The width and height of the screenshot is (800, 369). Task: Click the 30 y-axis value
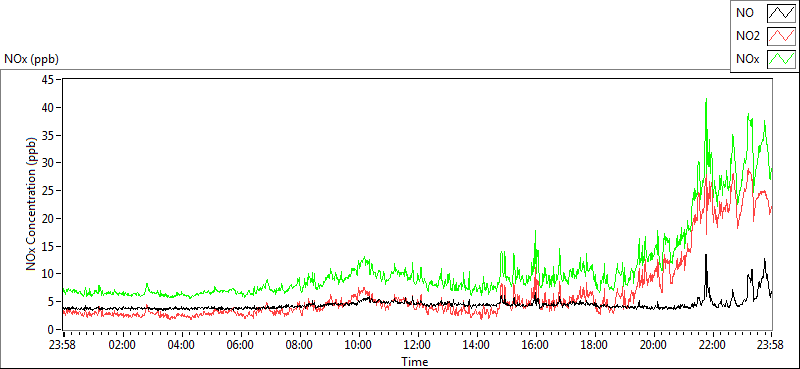coord(48,163)
